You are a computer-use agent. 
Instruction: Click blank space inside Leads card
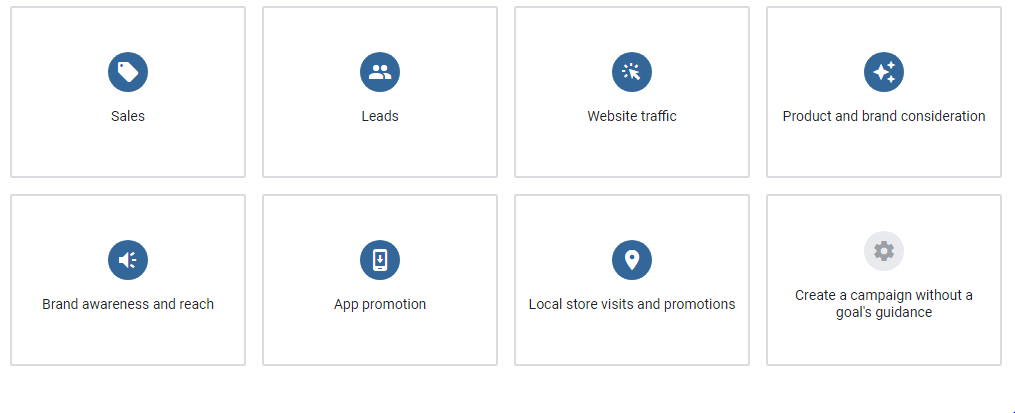(x=310, y=150)
